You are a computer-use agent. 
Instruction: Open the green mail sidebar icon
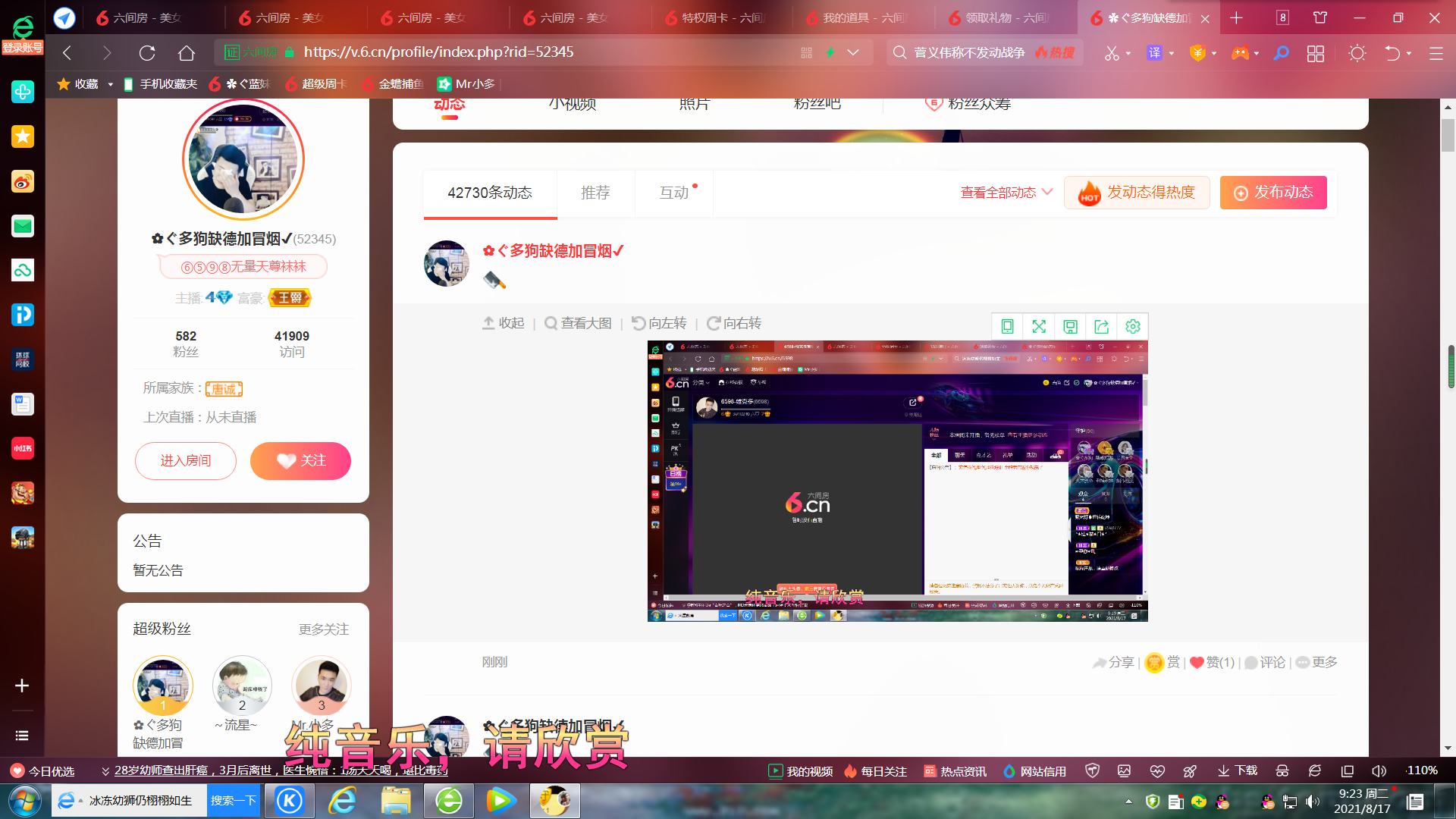[x=23, y=226]
